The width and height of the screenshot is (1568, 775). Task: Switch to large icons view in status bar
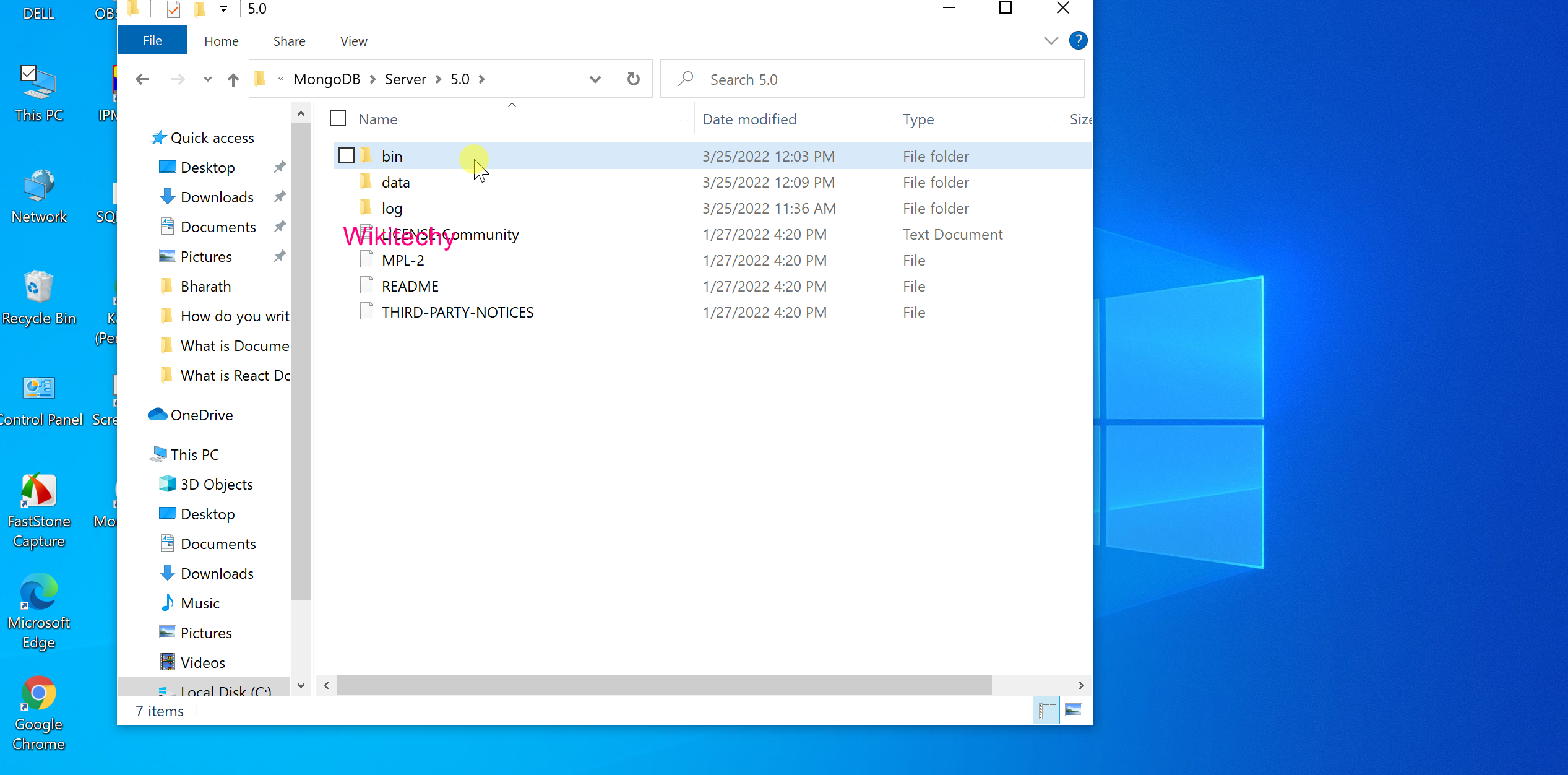click(x=1074, y=710)
